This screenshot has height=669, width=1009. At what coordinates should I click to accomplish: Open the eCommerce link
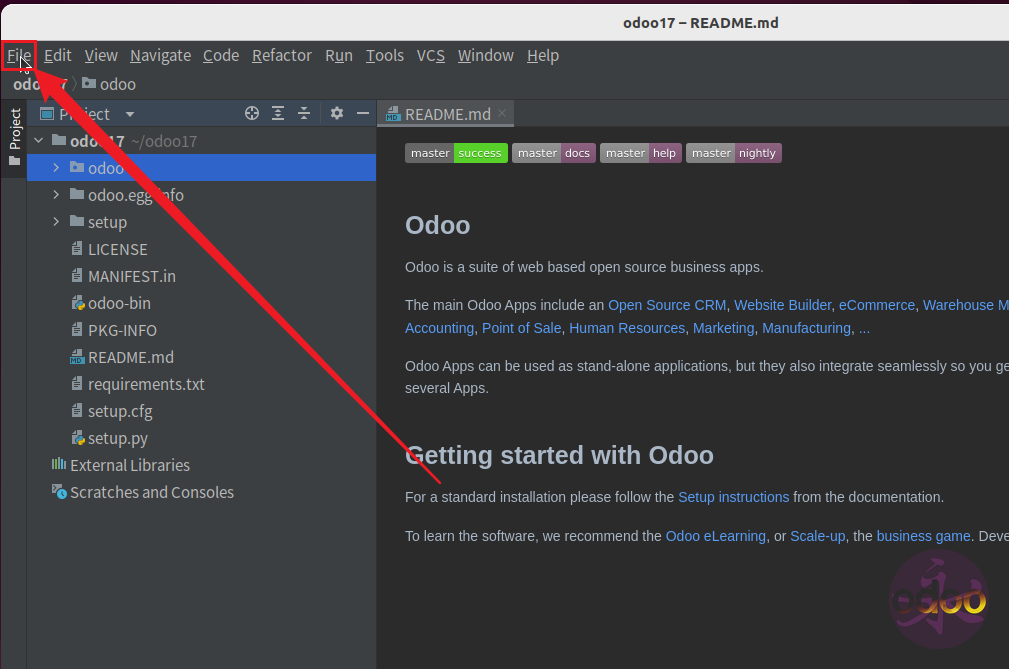876,305
